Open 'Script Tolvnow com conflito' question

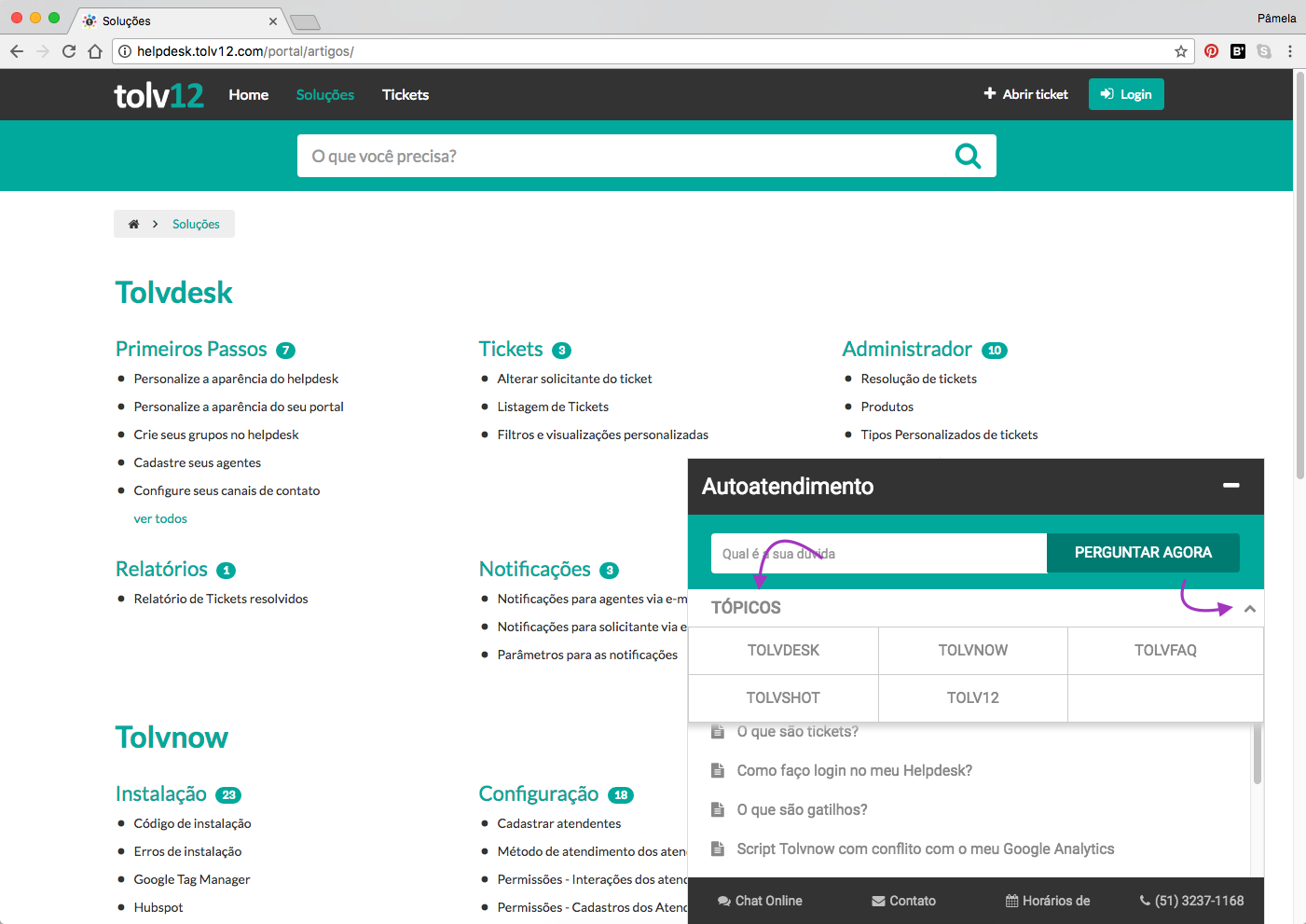[926, 848]
